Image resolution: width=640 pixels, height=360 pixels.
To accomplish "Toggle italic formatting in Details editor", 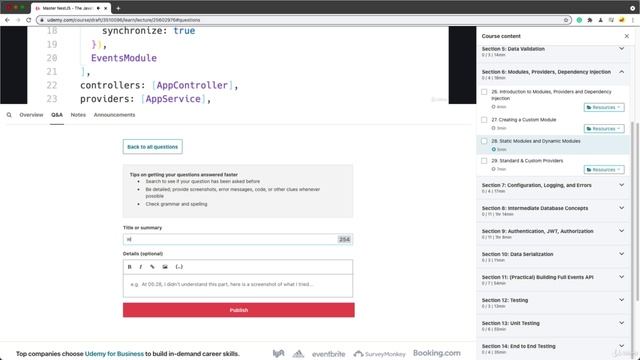I will pos(141,267).
